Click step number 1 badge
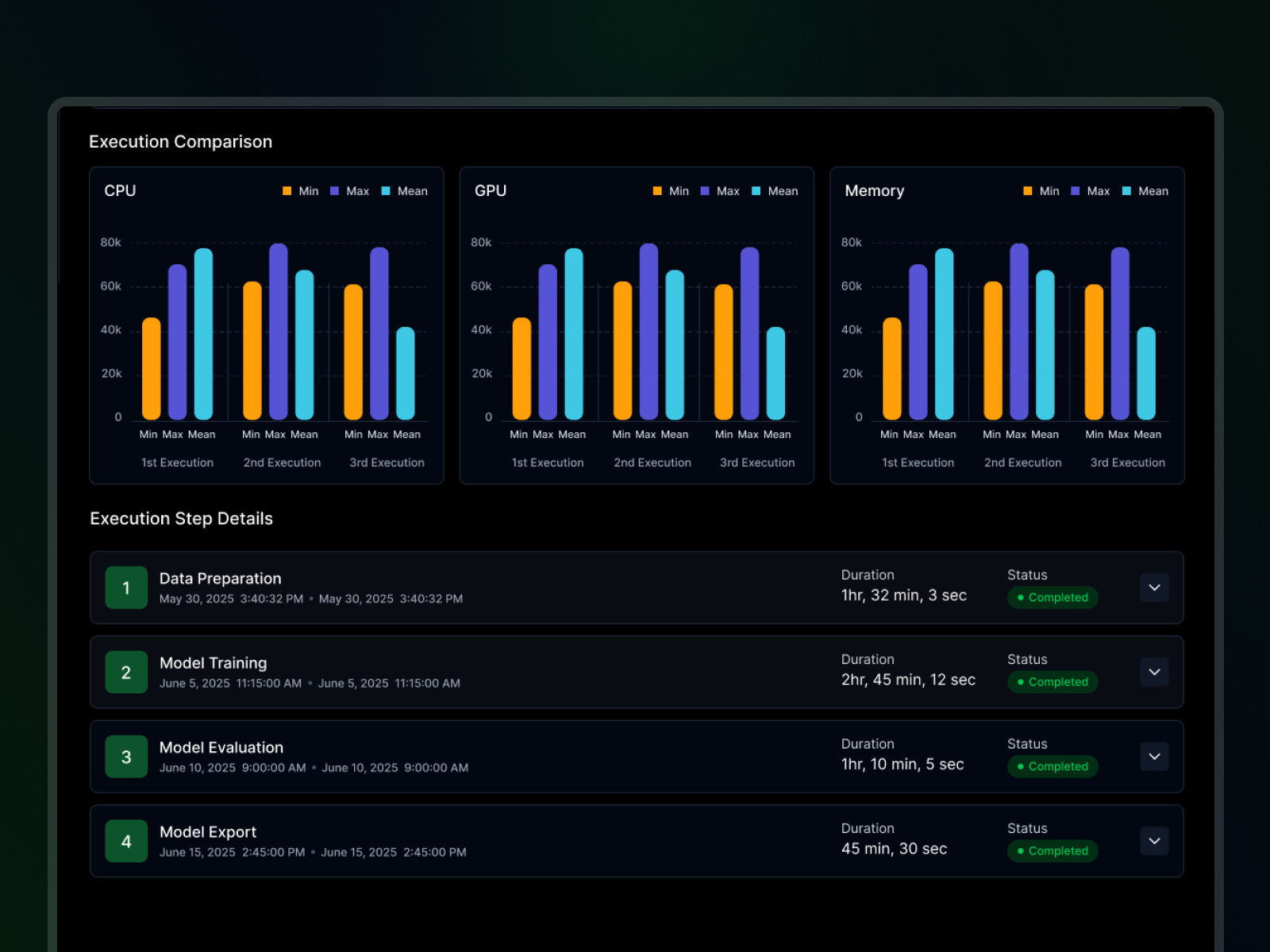 tap(126, 588)
